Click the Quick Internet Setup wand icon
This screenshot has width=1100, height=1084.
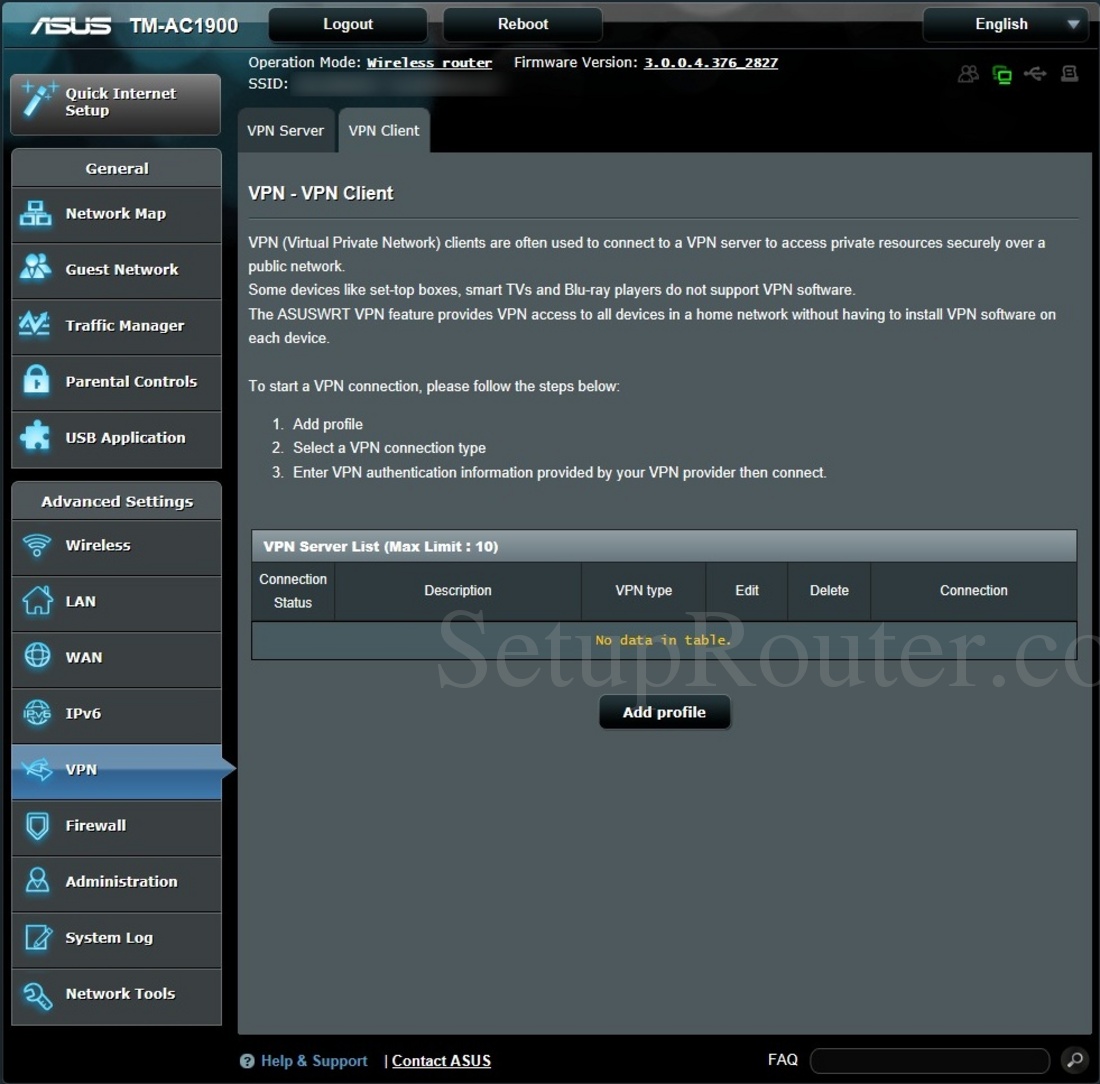[38, 99]
